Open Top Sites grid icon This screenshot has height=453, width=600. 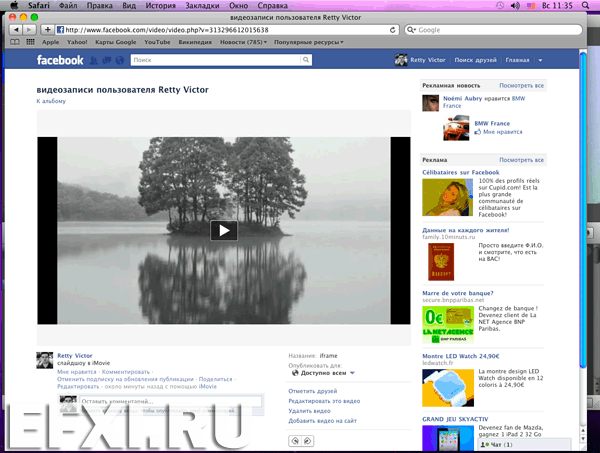tap(30, 42)
